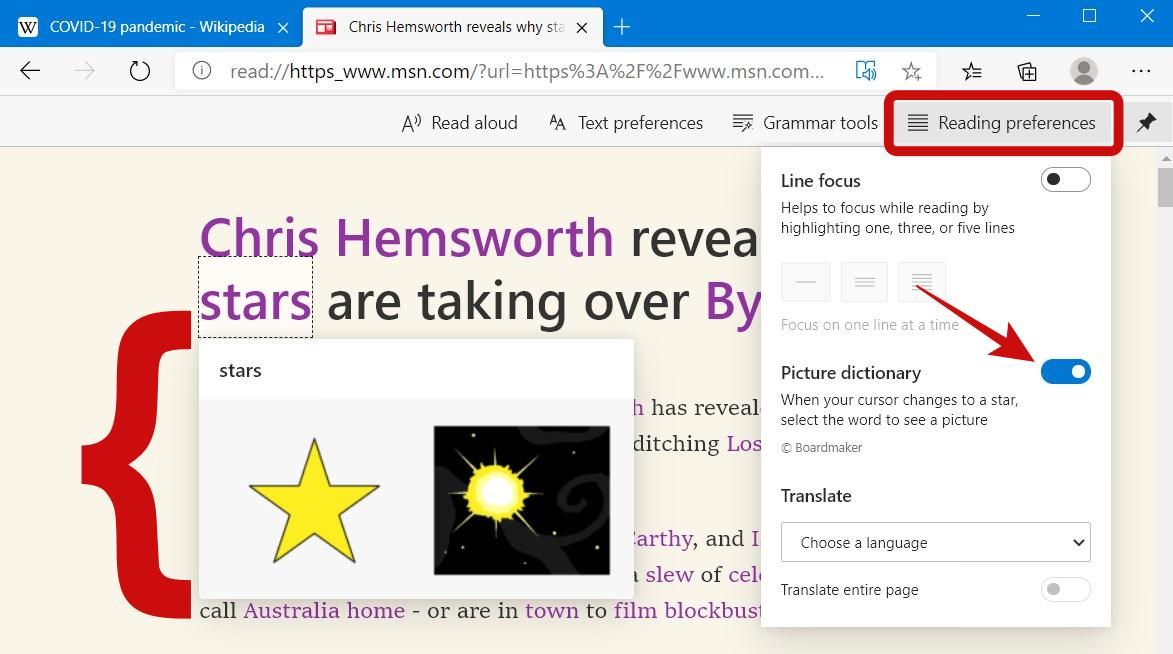Click the word Chris in headline
1173x654 pixels.
click(x=259, y=238)
